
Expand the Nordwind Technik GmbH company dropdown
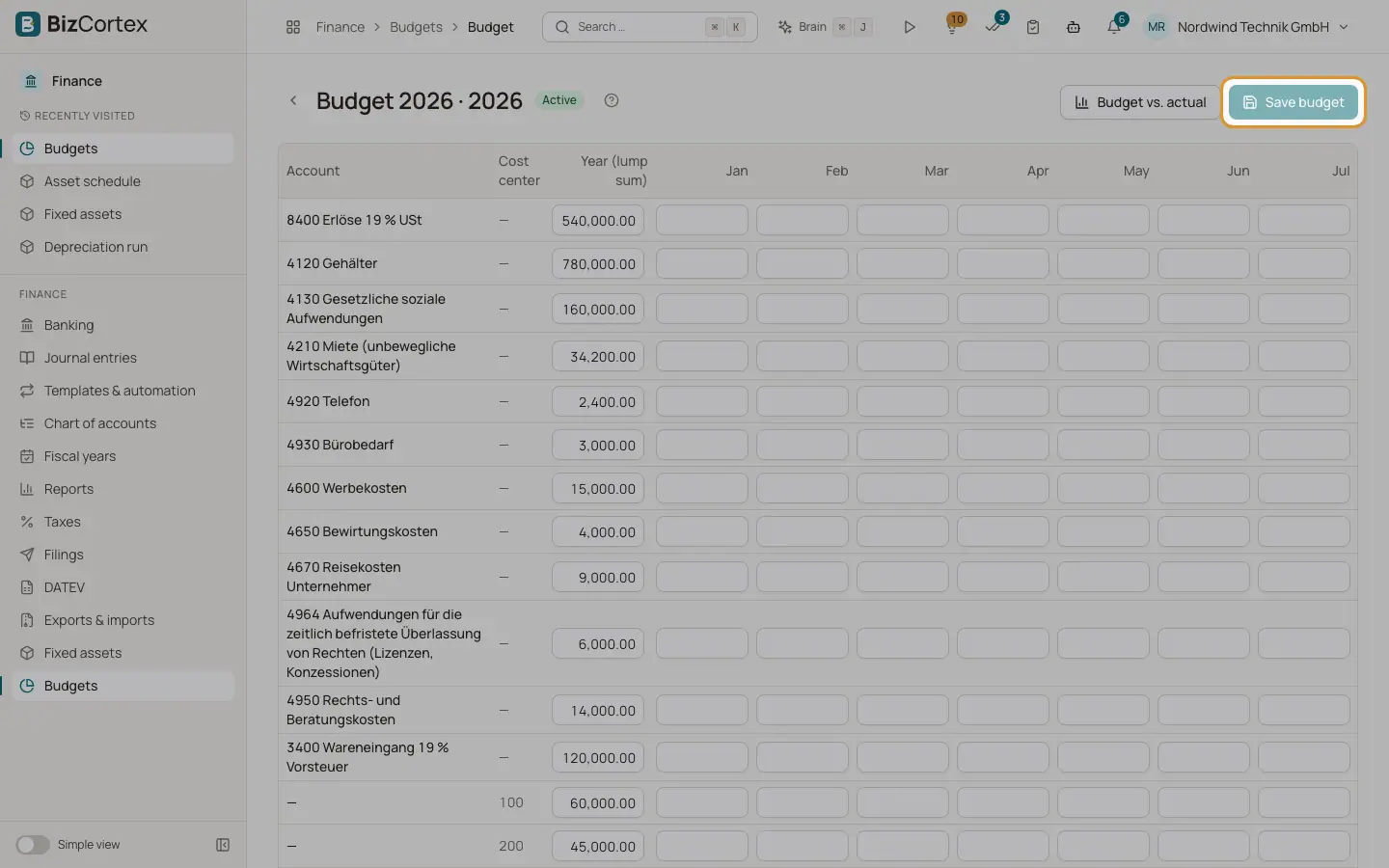[x=1263, y=27]
